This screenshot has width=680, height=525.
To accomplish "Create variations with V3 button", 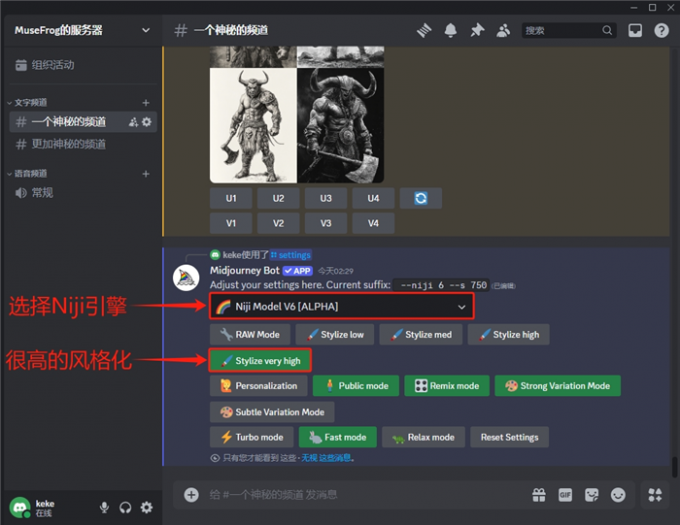I will click(x=326, y=223).
